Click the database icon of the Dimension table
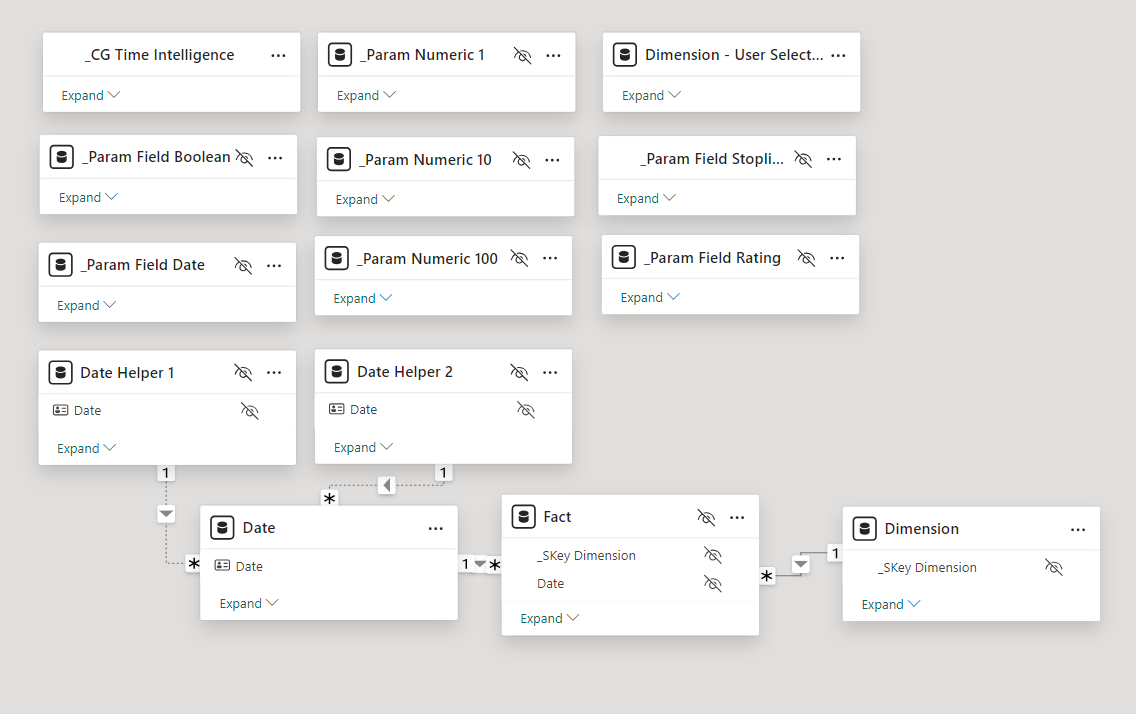The width and height of the screenshot is (1136, 714). (x=864, y=529)
